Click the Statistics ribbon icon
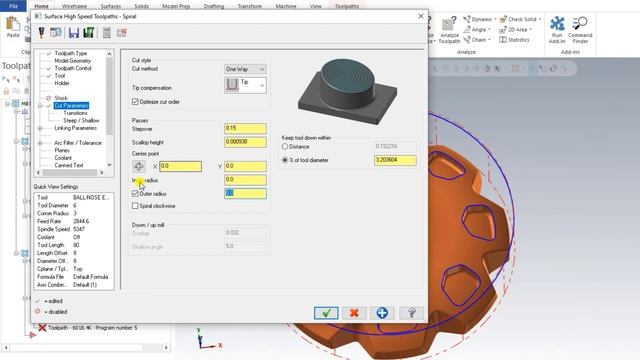The height and width of the screenshot is (360, 640). [503, 40]
